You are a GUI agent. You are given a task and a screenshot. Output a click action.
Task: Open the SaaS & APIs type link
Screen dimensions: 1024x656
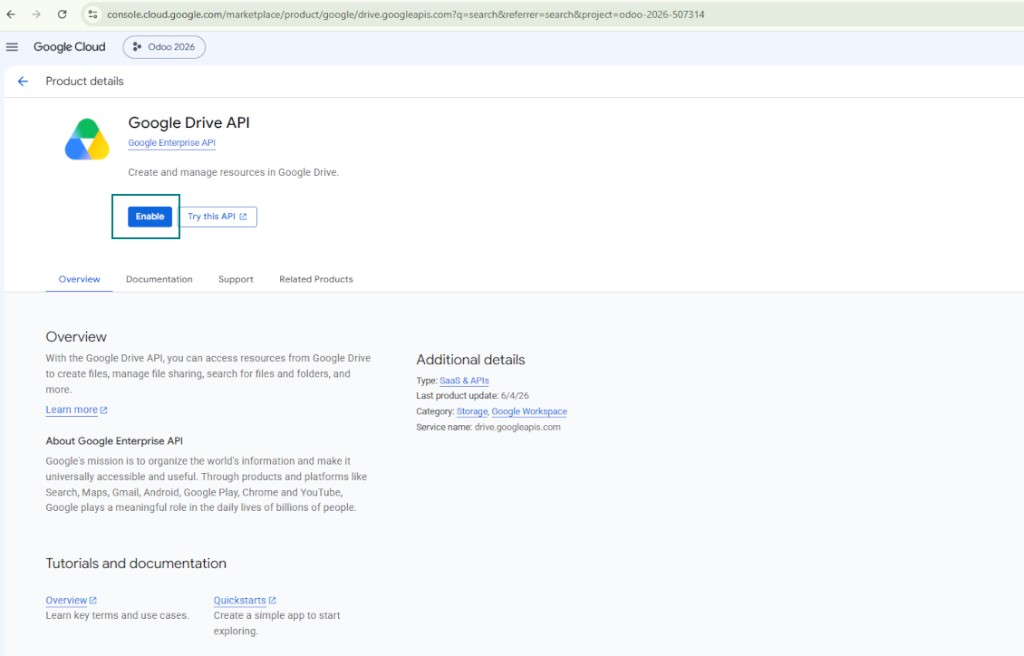pyautogui.click(x=464, y=380)
